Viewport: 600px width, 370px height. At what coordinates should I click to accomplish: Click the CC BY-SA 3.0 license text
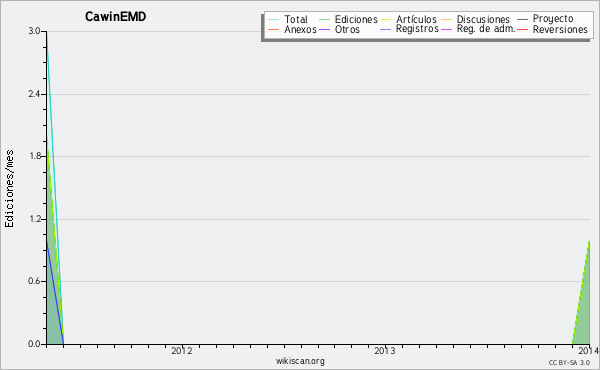point(569,362)
